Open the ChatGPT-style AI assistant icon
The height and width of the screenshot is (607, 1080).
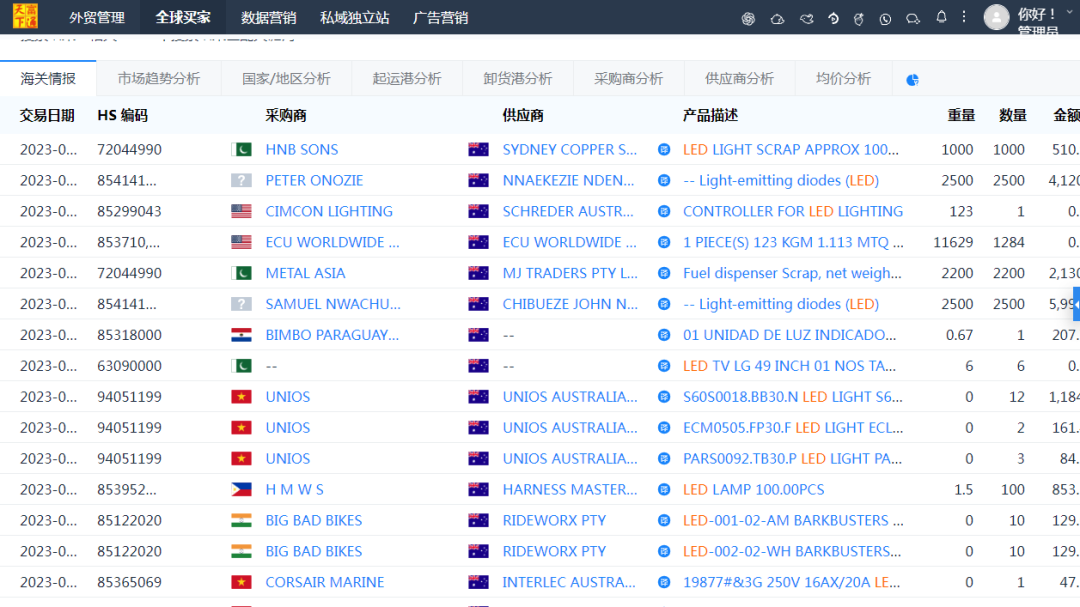748,19
